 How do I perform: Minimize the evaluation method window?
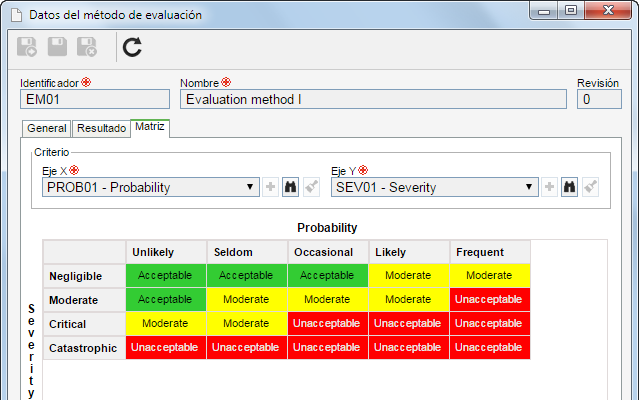tap(544, 11)
